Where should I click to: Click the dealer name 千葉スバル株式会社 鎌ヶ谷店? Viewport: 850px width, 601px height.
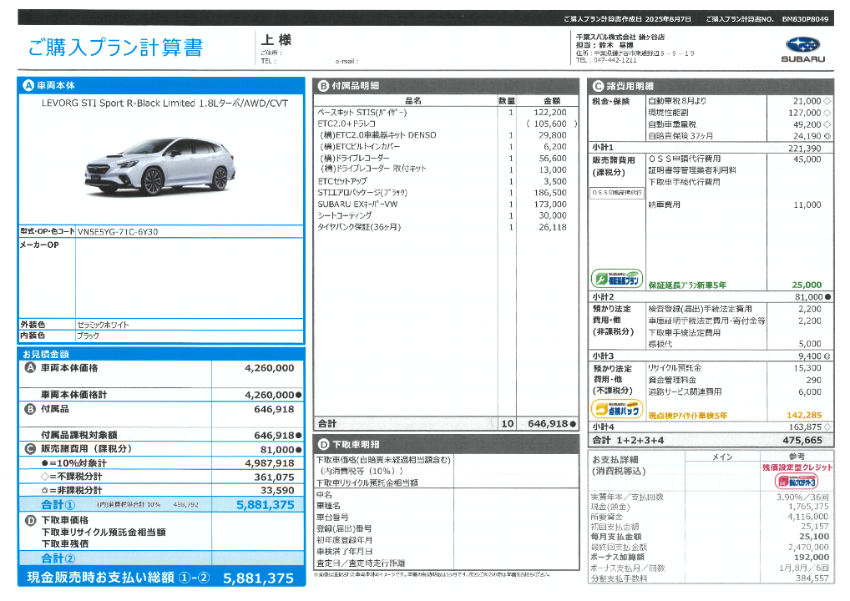click(x=620, y=37)
